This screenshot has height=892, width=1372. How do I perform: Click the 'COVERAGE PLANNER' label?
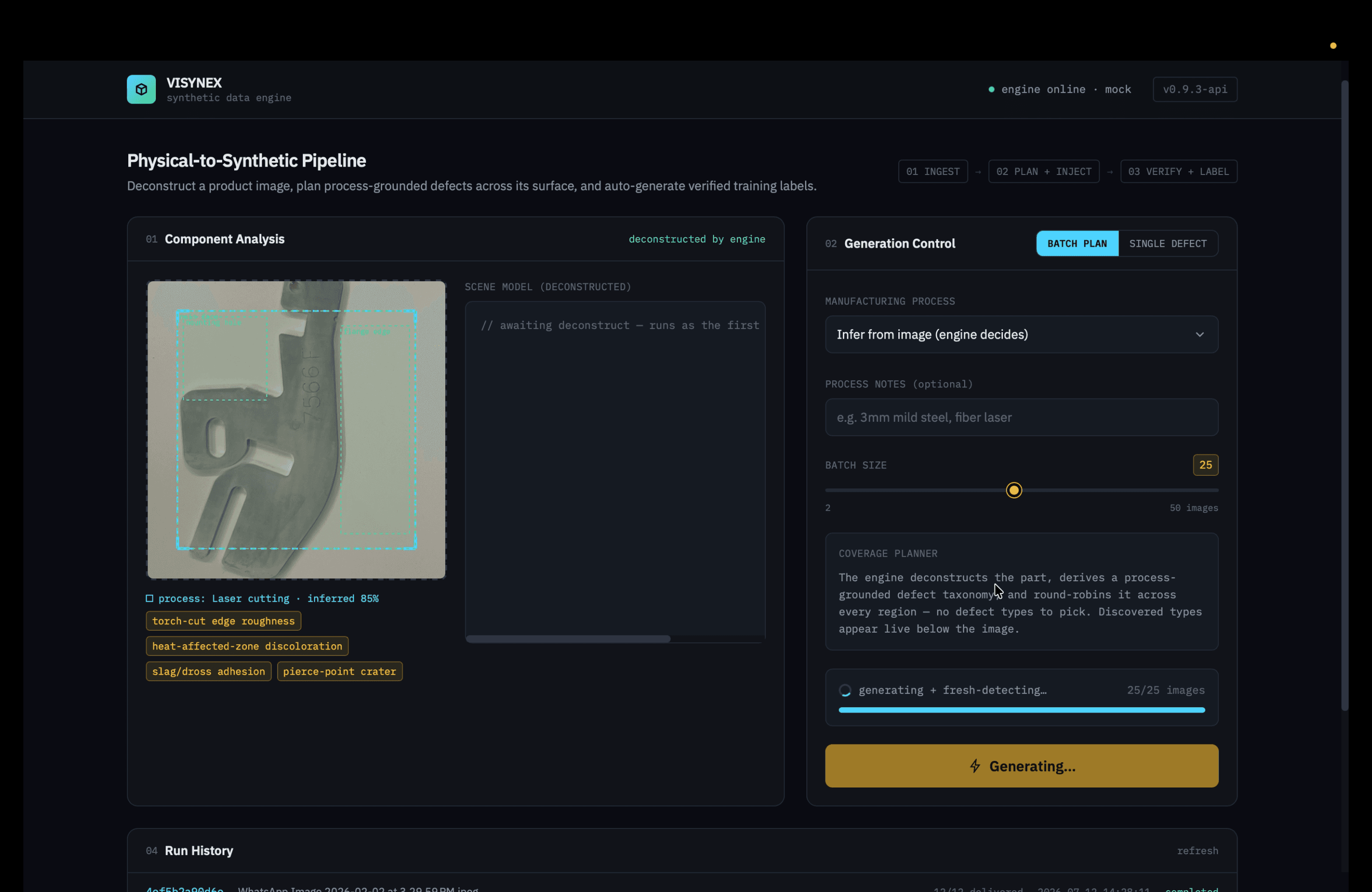point(888,554)
